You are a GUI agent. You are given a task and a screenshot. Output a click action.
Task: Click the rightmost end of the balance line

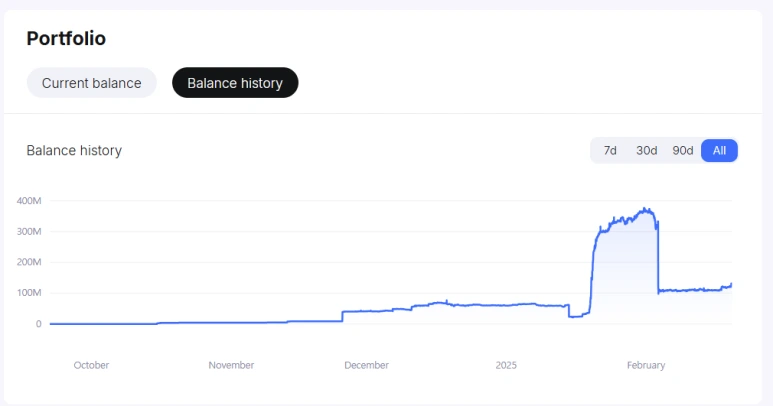tap(731, 285)
